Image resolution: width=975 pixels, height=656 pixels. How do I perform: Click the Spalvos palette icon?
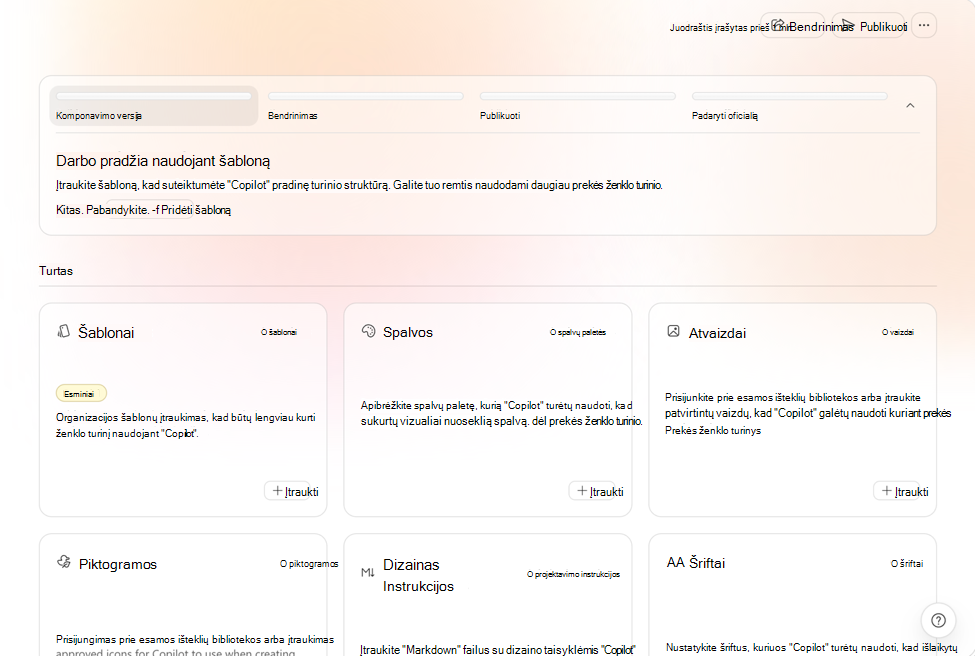[369, 331]
